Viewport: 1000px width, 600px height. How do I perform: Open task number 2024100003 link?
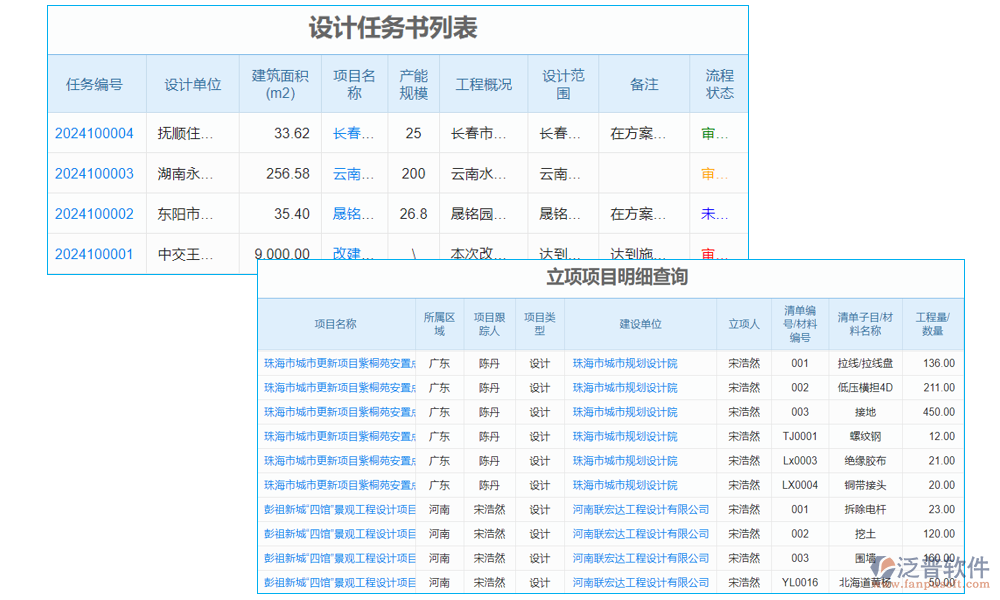point(95,172)
